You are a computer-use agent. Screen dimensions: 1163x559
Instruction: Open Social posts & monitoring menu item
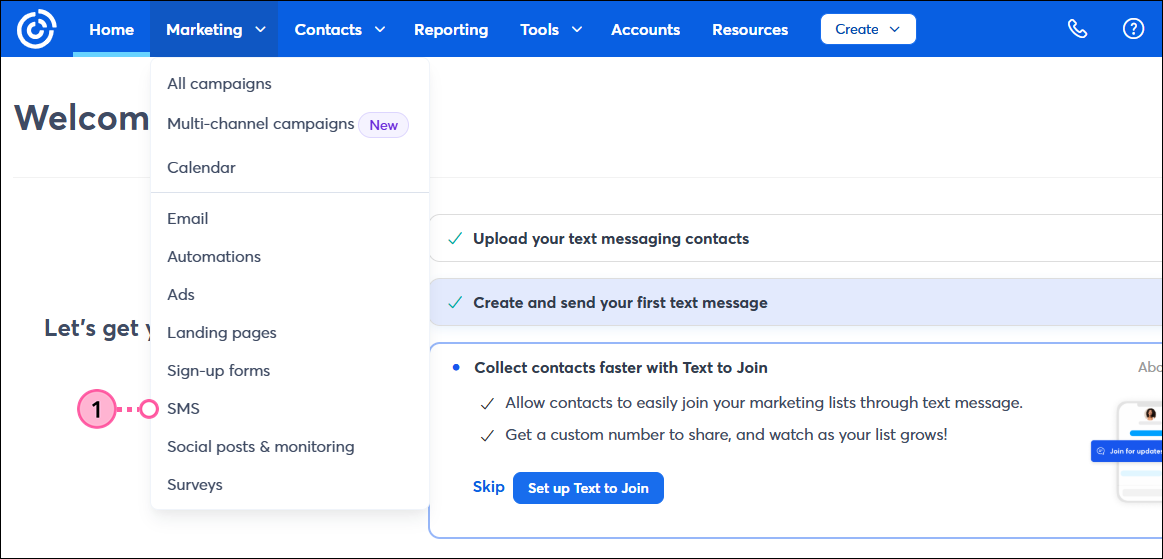(260, 447)
